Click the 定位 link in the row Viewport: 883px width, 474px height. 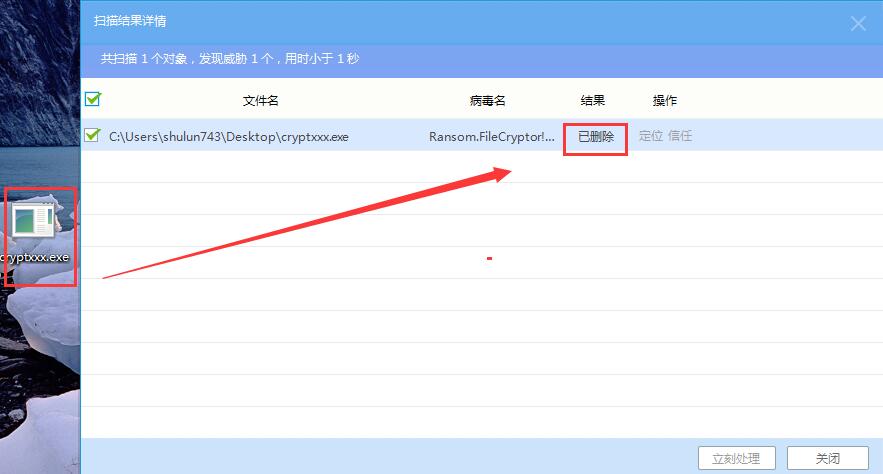(x=650, y=136)
